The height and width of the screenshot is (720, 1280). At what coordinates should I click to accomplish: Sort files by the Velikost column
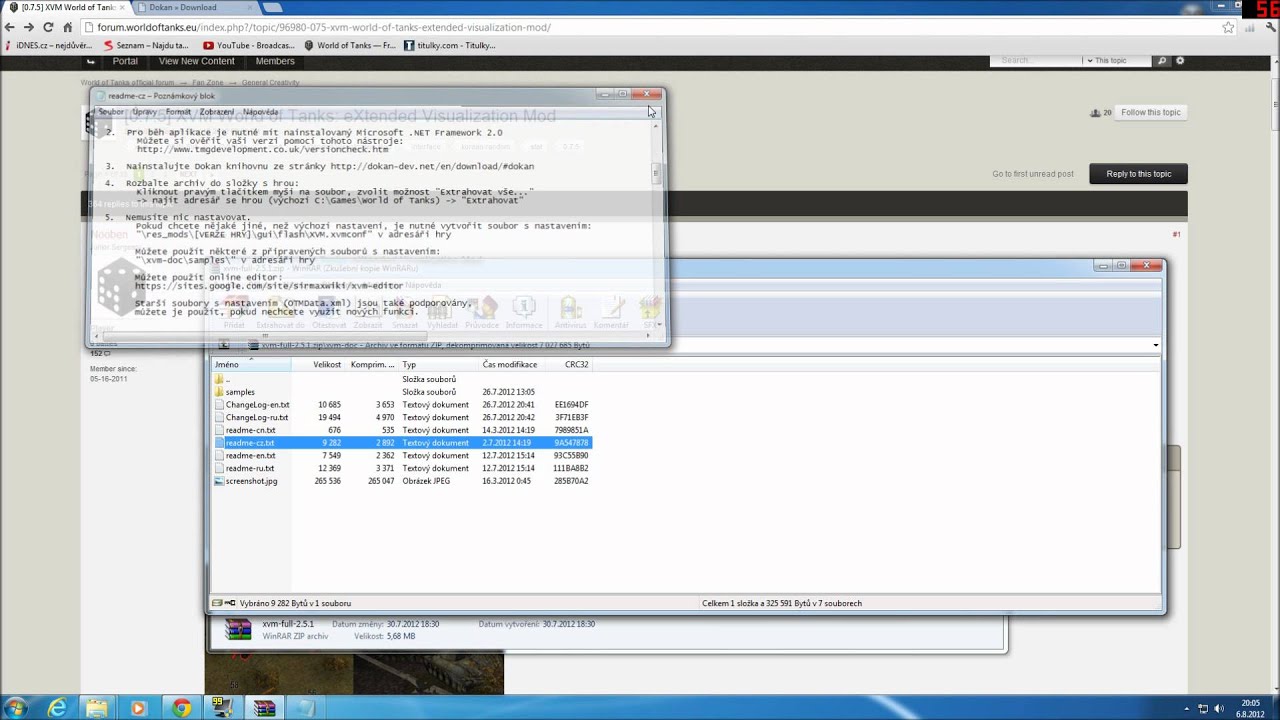(x=327, y=365)
